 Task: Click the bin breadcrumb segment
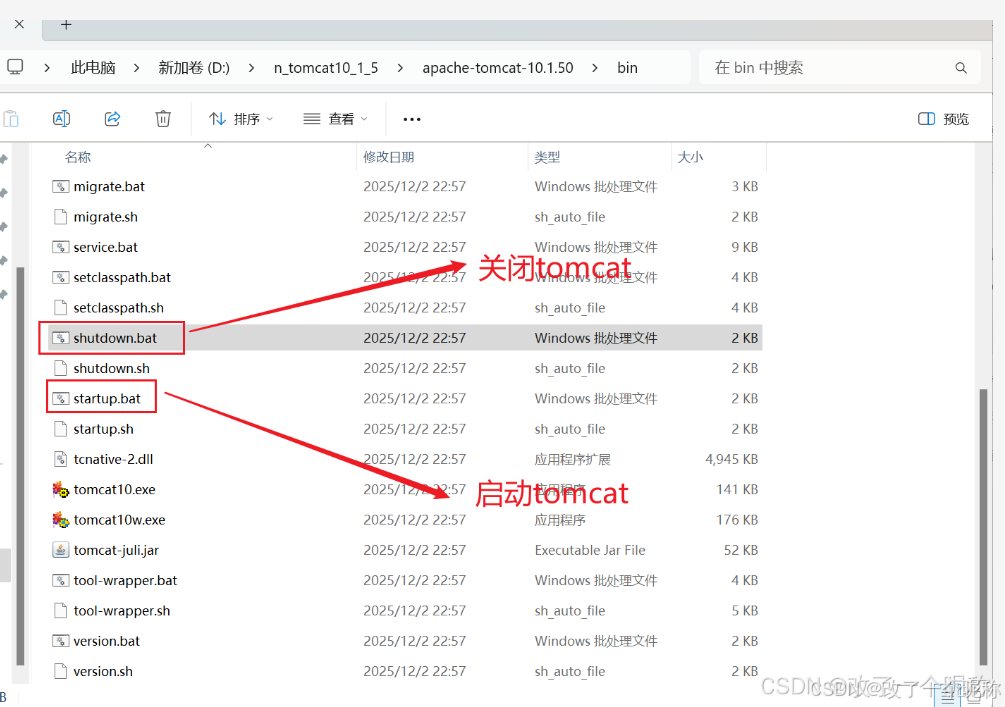[627, 68]
